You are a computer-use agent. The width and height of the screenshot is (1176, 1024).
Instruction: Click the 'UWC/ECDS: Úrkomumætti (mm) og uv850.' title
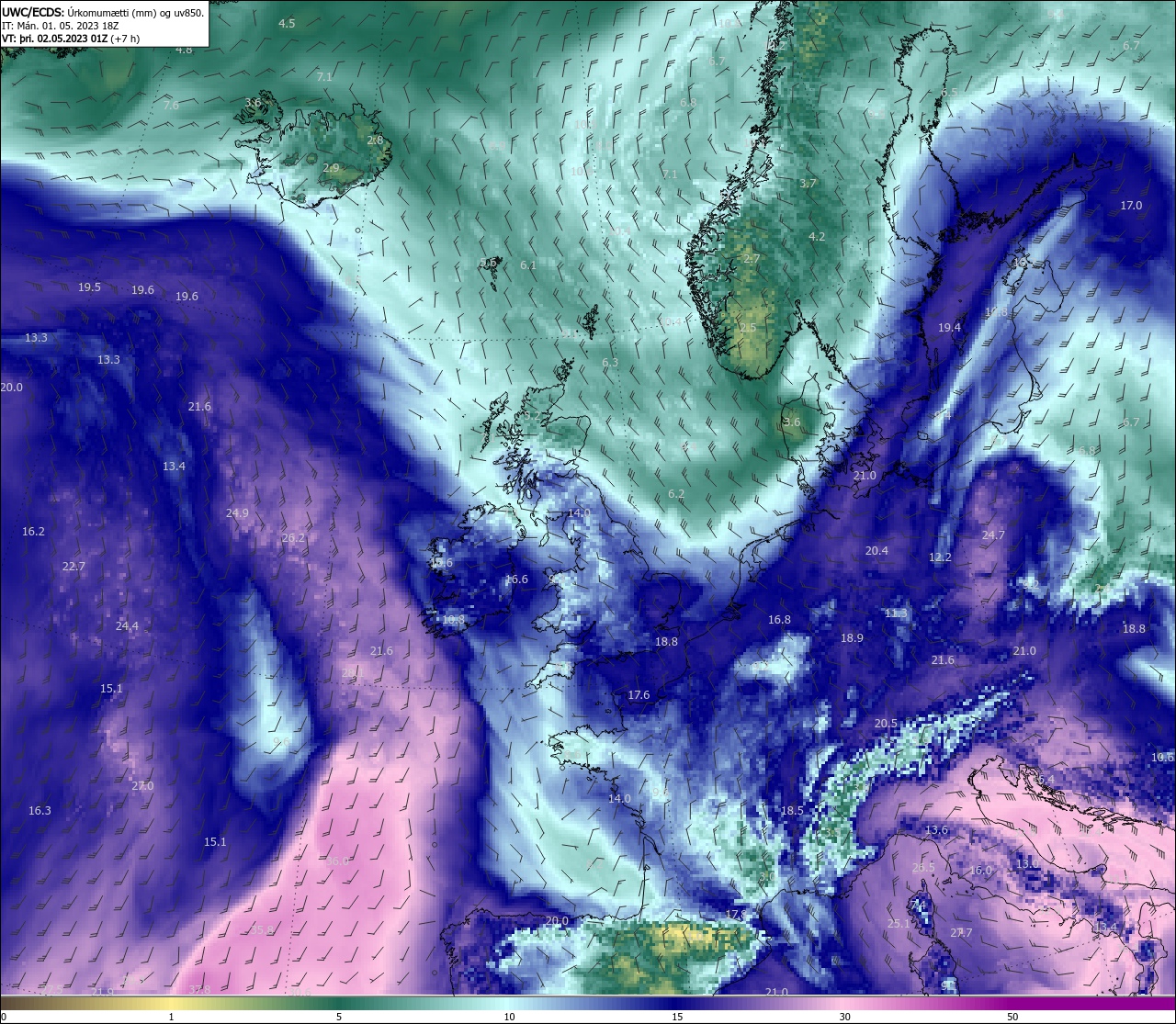point(103,13)
